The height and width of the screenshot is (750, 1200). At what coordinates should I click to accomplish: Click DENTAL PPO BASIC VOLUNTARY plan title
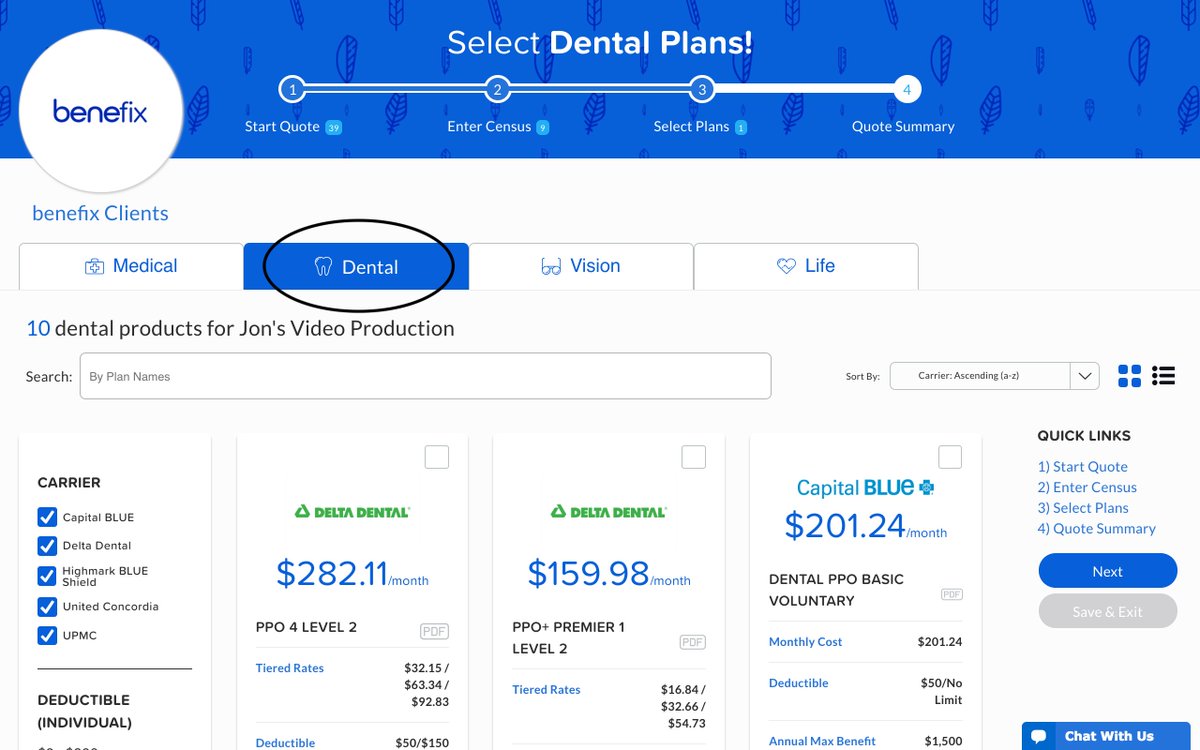[x=836, y=590]
